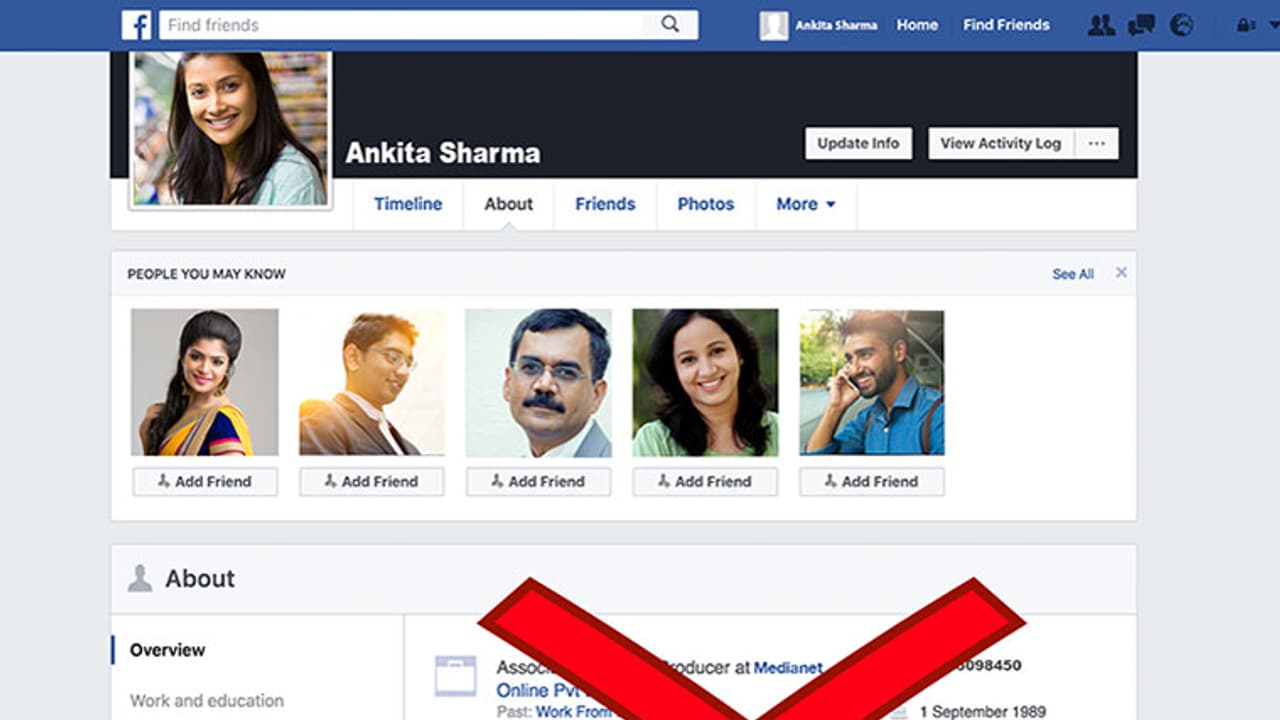Image resolution: width=1280 pixels, height=720 pixels.
Task: Switch to the Timeline tab
Action: pos(408,204)
